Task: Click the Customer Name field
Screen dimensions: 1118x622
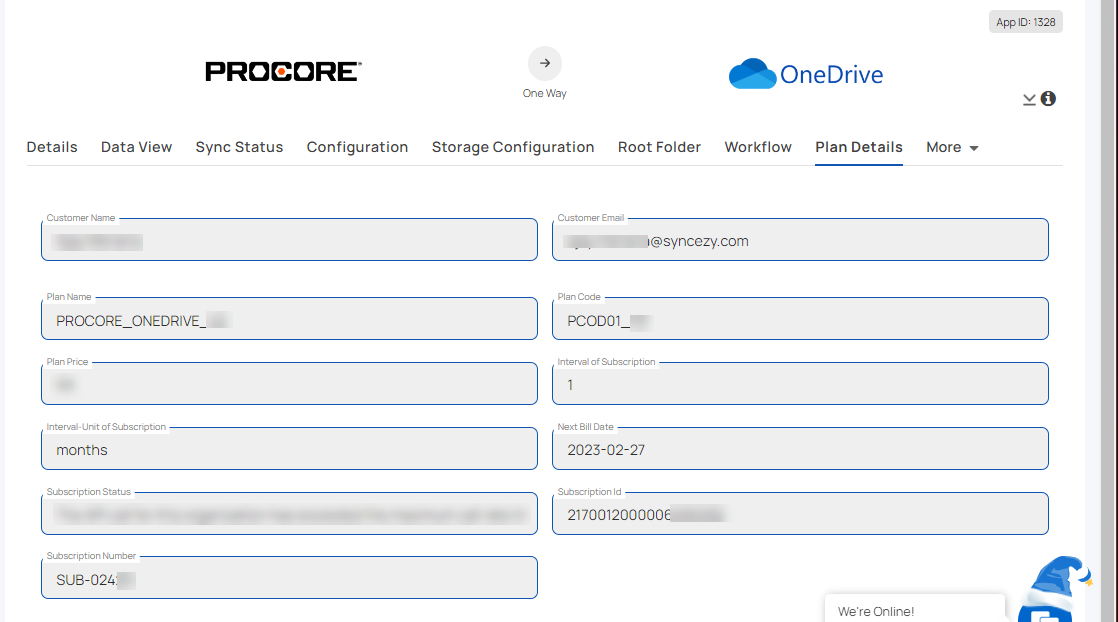Action: [x=289, y=240]
